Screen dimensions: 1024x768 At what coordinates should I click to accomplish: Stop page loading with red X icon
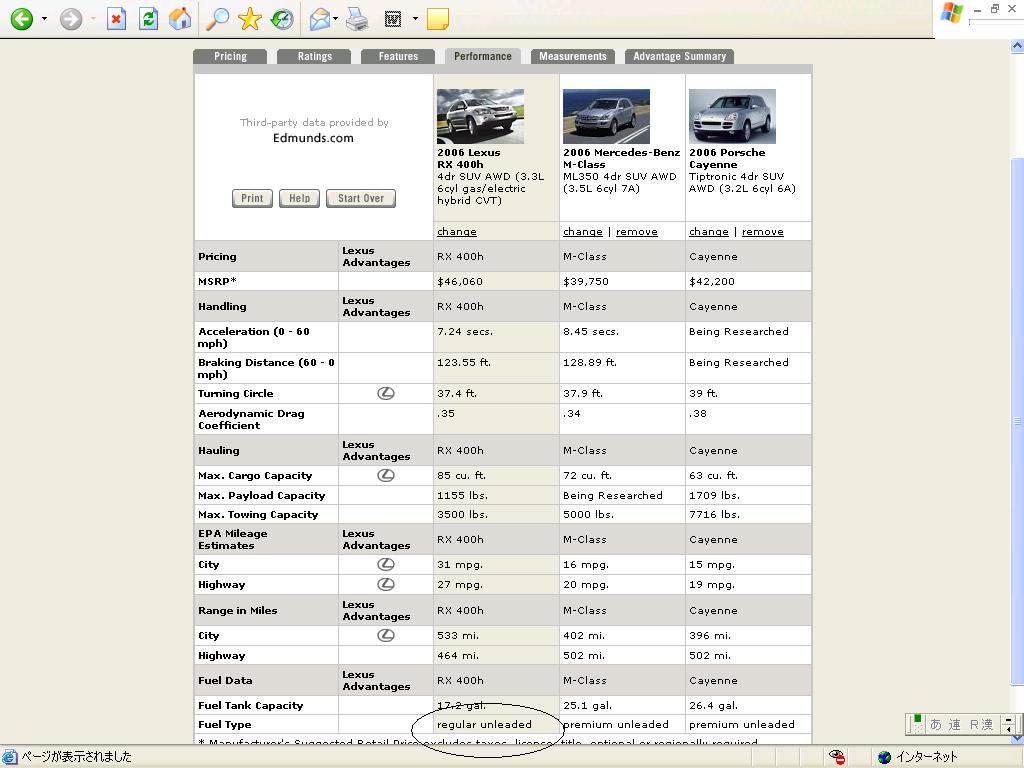116,19
